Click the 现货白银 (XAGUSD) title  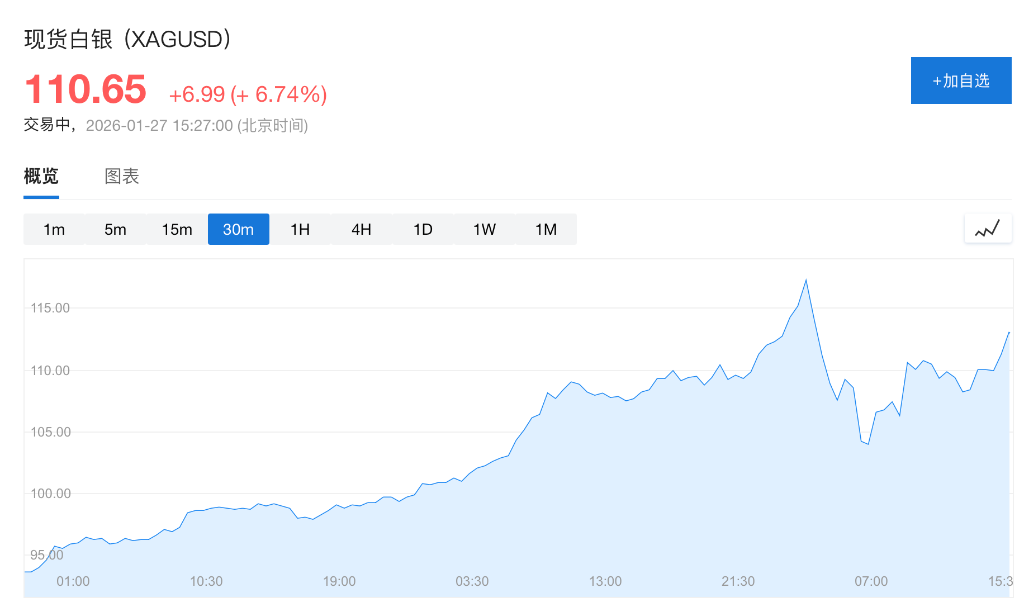point(129,39)
